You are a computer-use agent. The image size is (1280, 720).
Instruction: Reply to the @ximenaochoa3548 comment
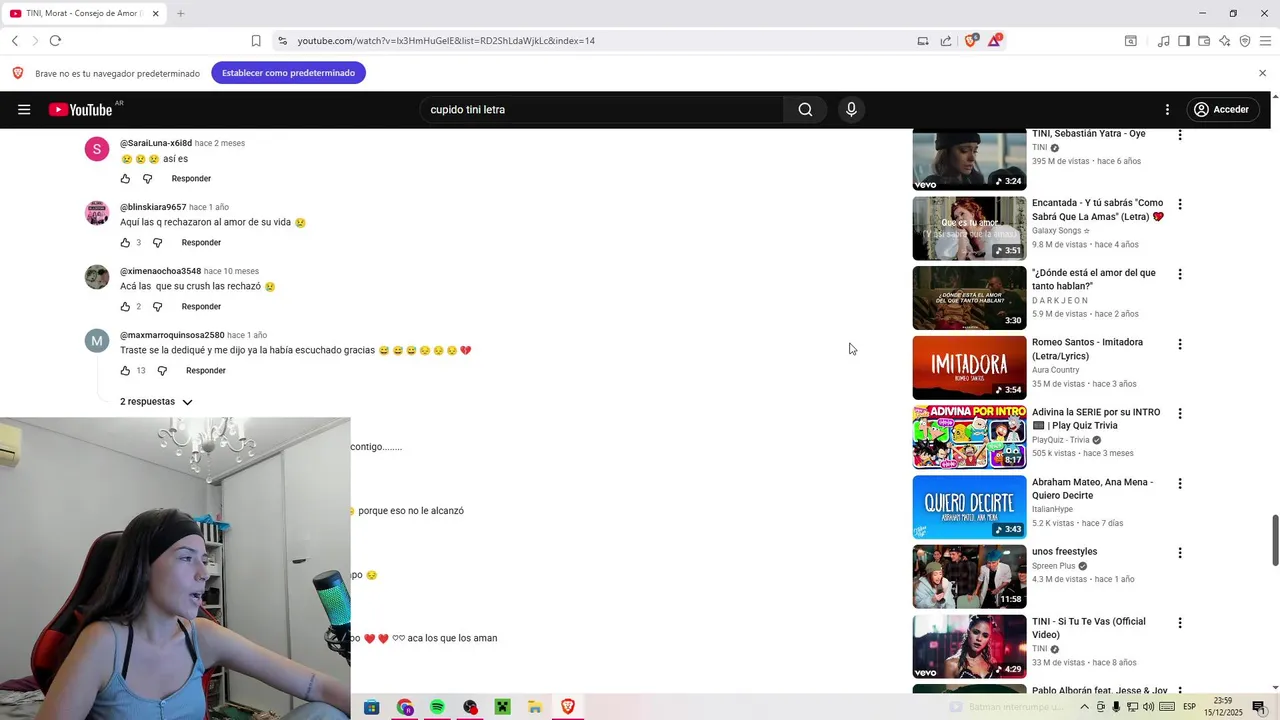(201, 307)
